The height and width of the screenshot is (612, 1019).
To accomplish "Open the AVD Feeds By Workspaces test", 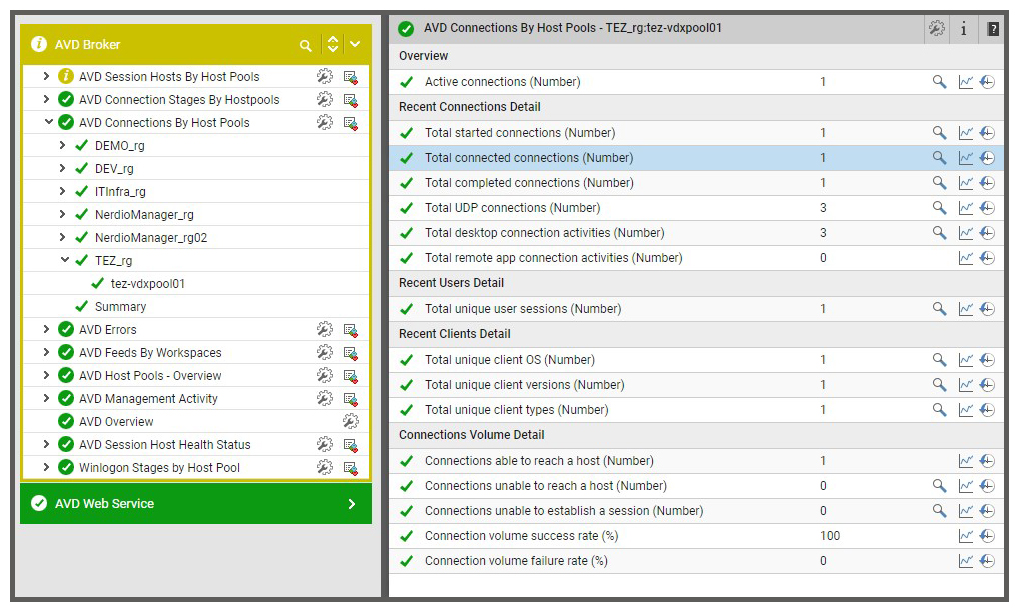I will pyautogui.click(x=150, y=353).
